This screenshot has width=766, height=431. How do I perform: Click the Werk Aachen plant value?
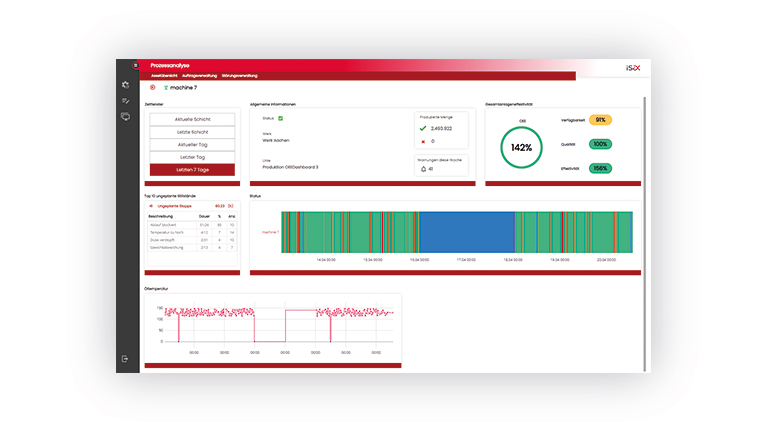(276, 140)
